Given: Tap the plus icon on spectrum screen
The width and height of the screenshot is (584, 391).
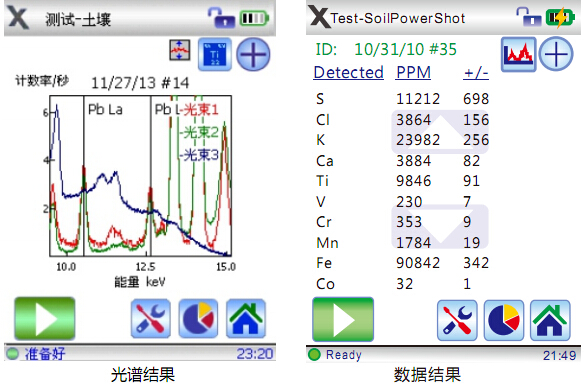Looking at the screenshot, I should [253, 54].
